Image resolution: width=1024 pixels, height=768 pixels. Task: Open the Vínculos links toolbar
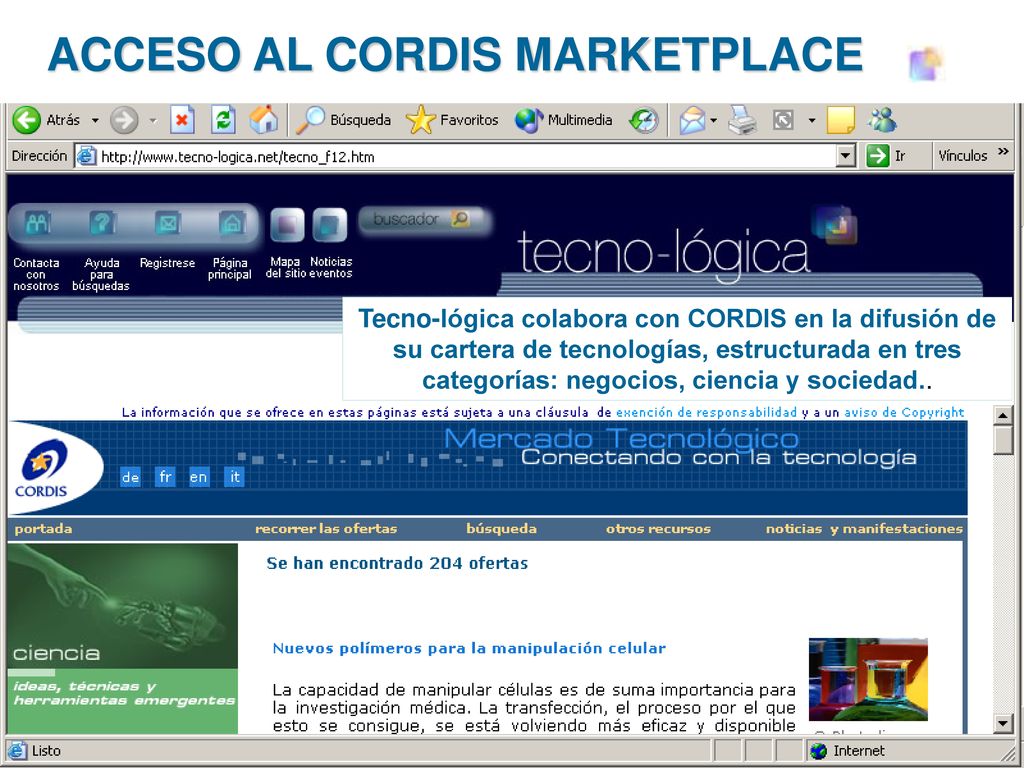click(962, 156)
